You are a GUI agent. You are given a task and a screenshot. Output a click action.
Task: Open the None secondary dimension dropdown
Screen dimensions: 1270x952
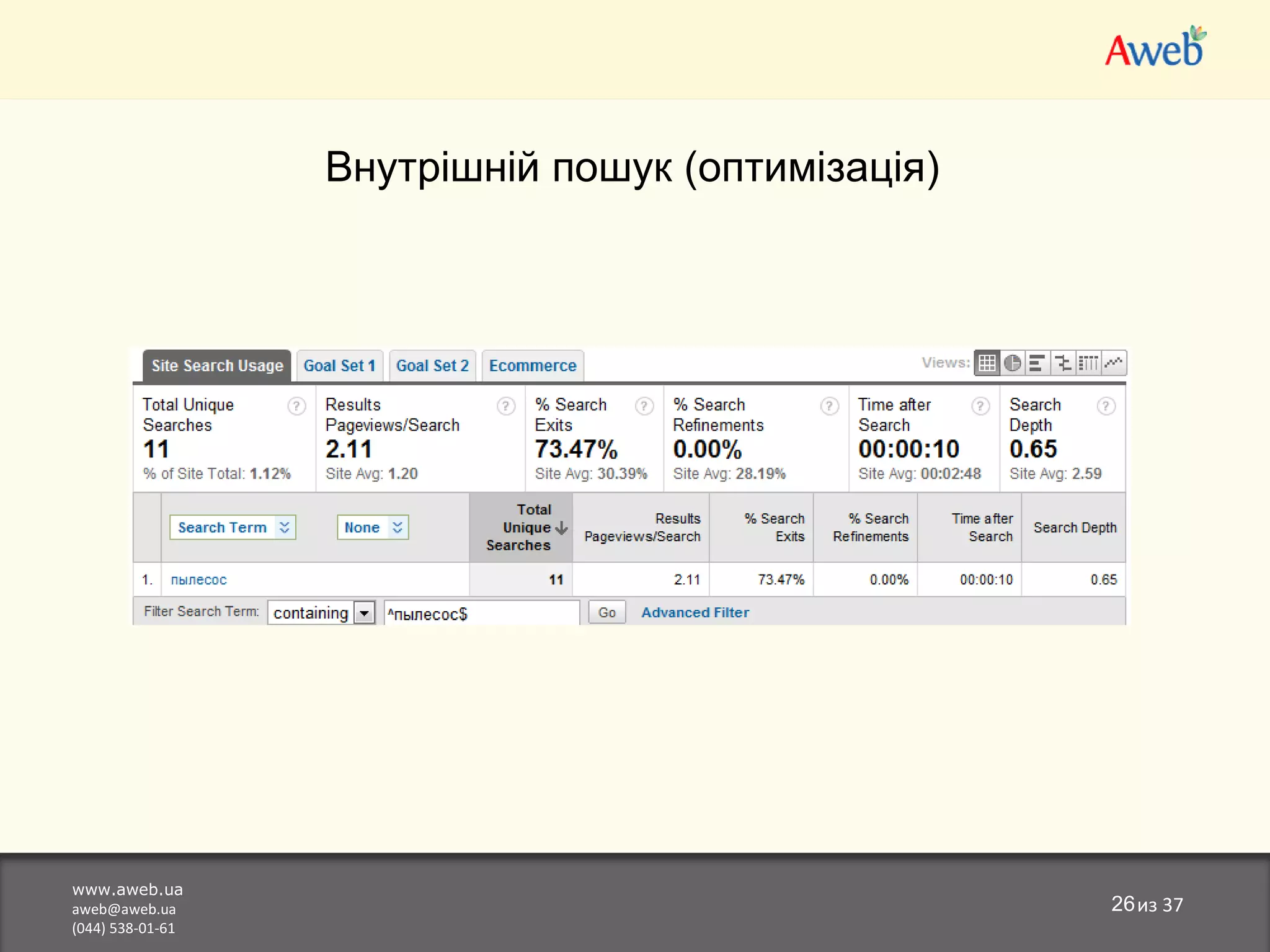(x=373, y=527)
